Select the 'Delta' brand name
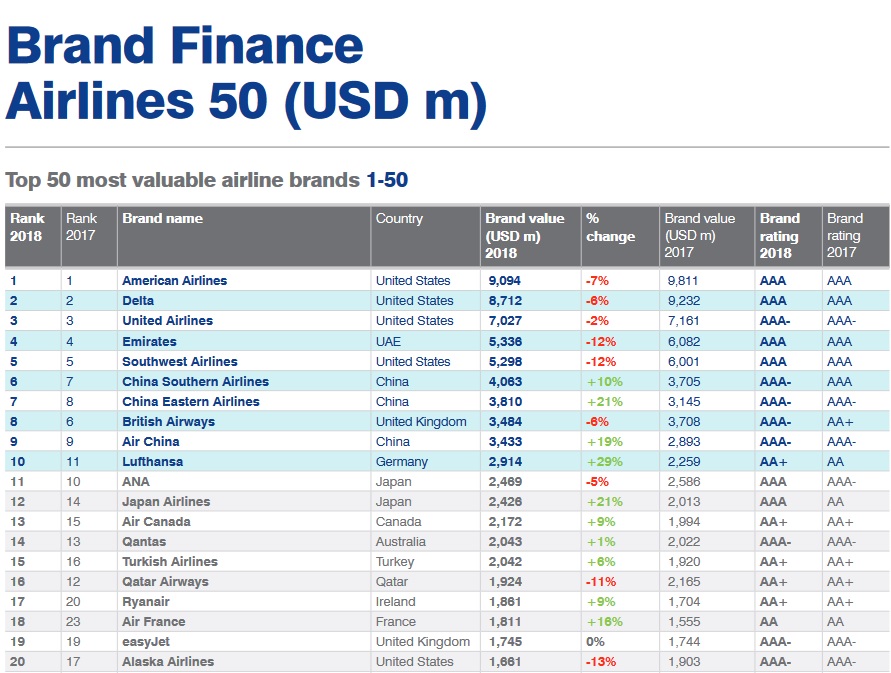The width and height of the screenshot is (891, 673). tap(138, 301)
